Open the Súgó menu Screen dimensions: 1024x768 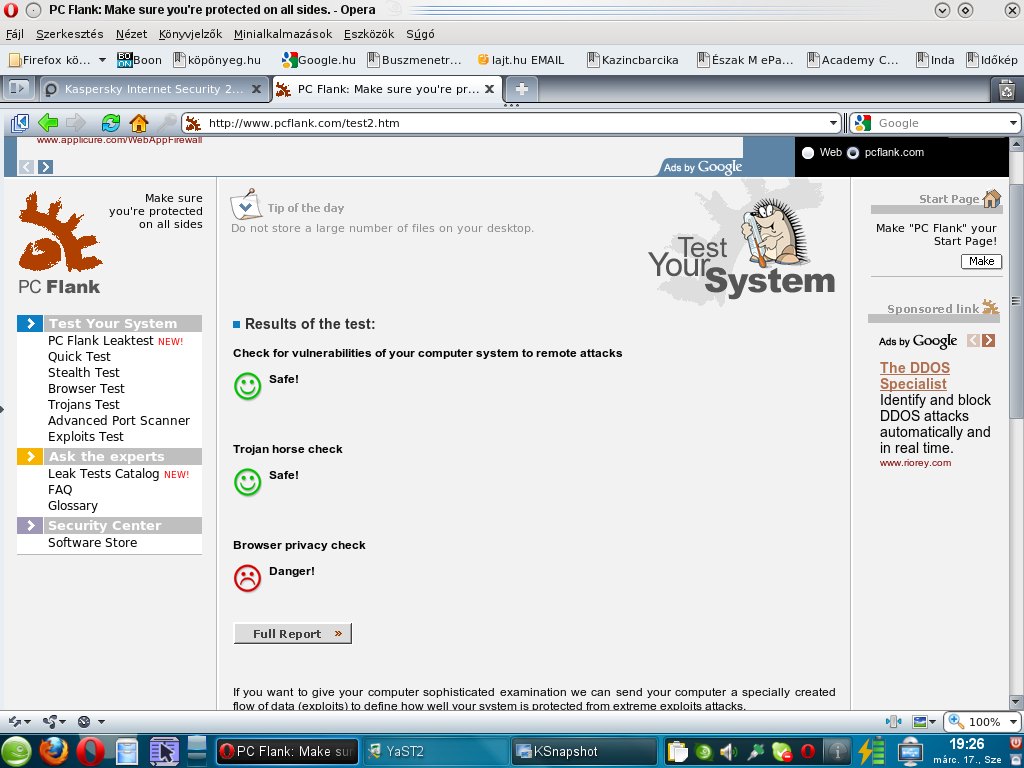420,34
